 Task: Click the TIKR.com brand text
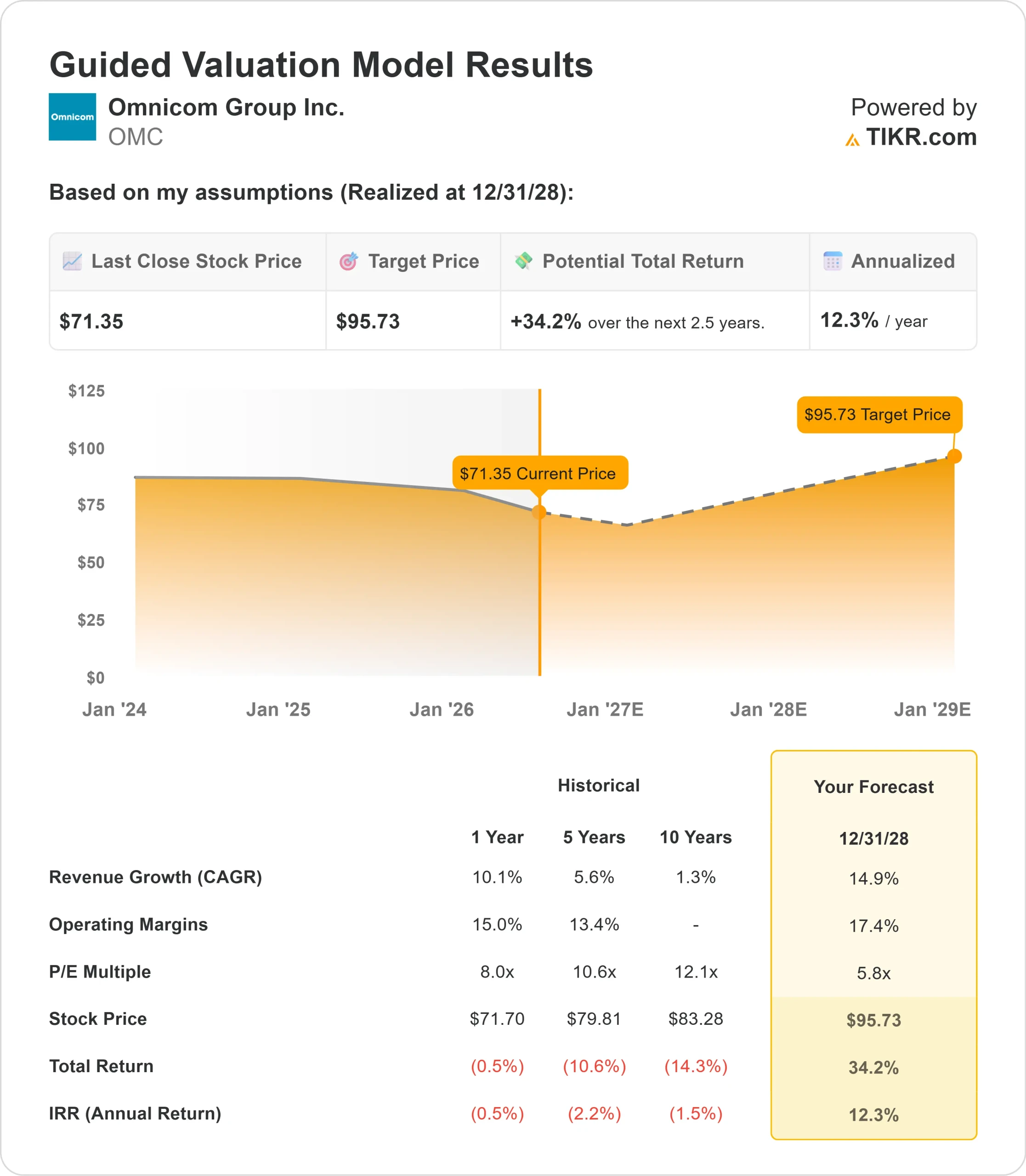click(x=921, y=137)
